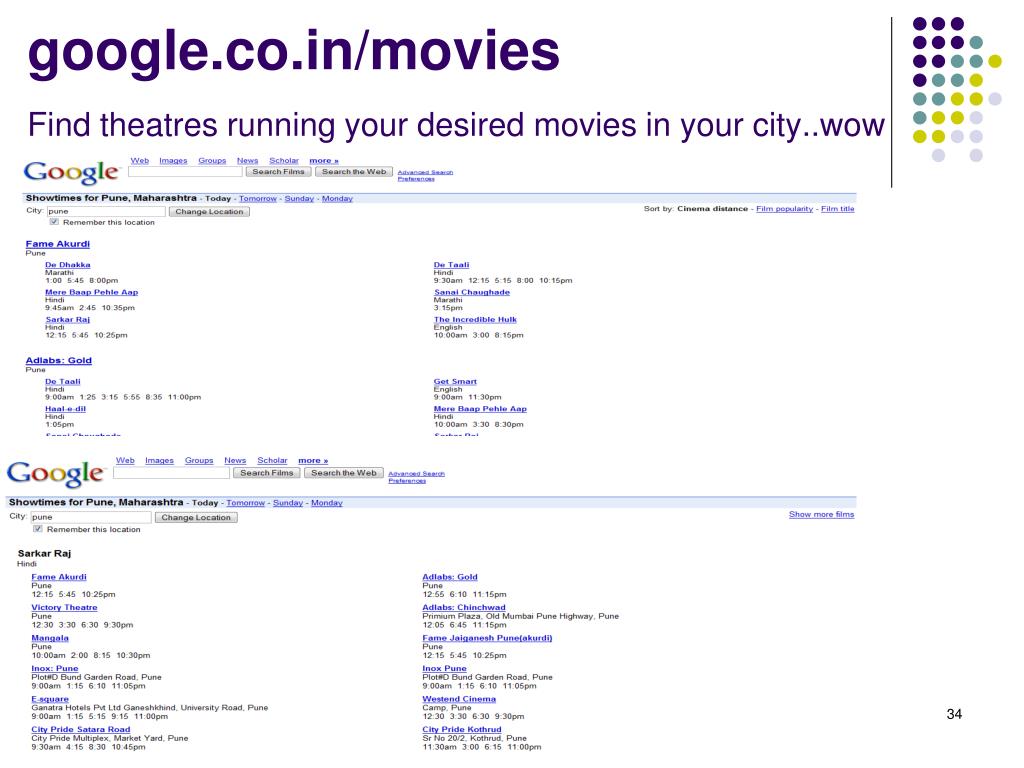Open the Web link in the upper page
Image resolution: width=1024 pixels, height=768 pixels.
pyautogui.click(x=140, y=161)
